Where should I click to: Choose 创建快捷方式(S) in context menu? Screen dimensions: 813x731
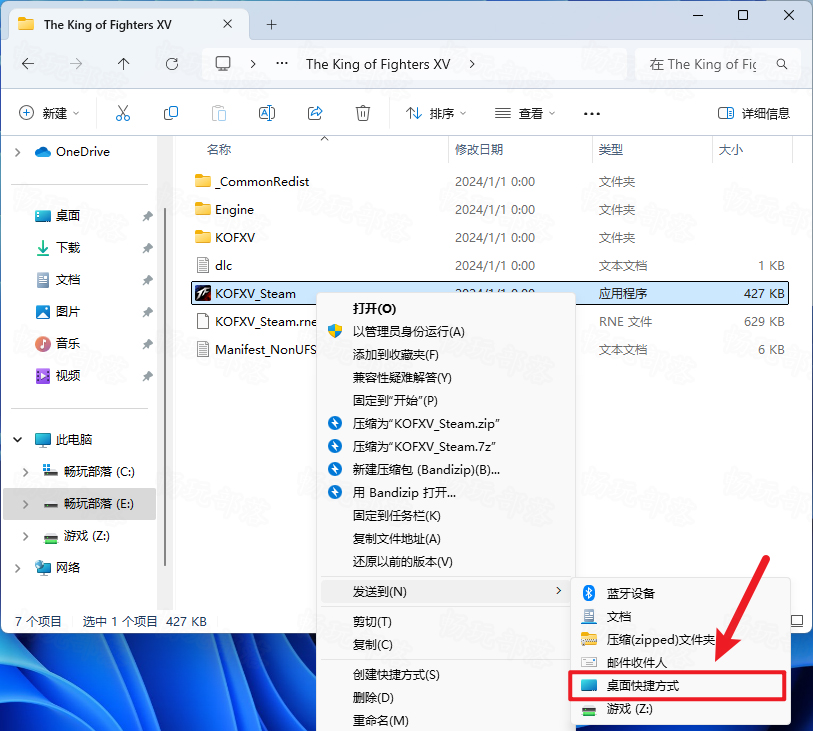445,675
